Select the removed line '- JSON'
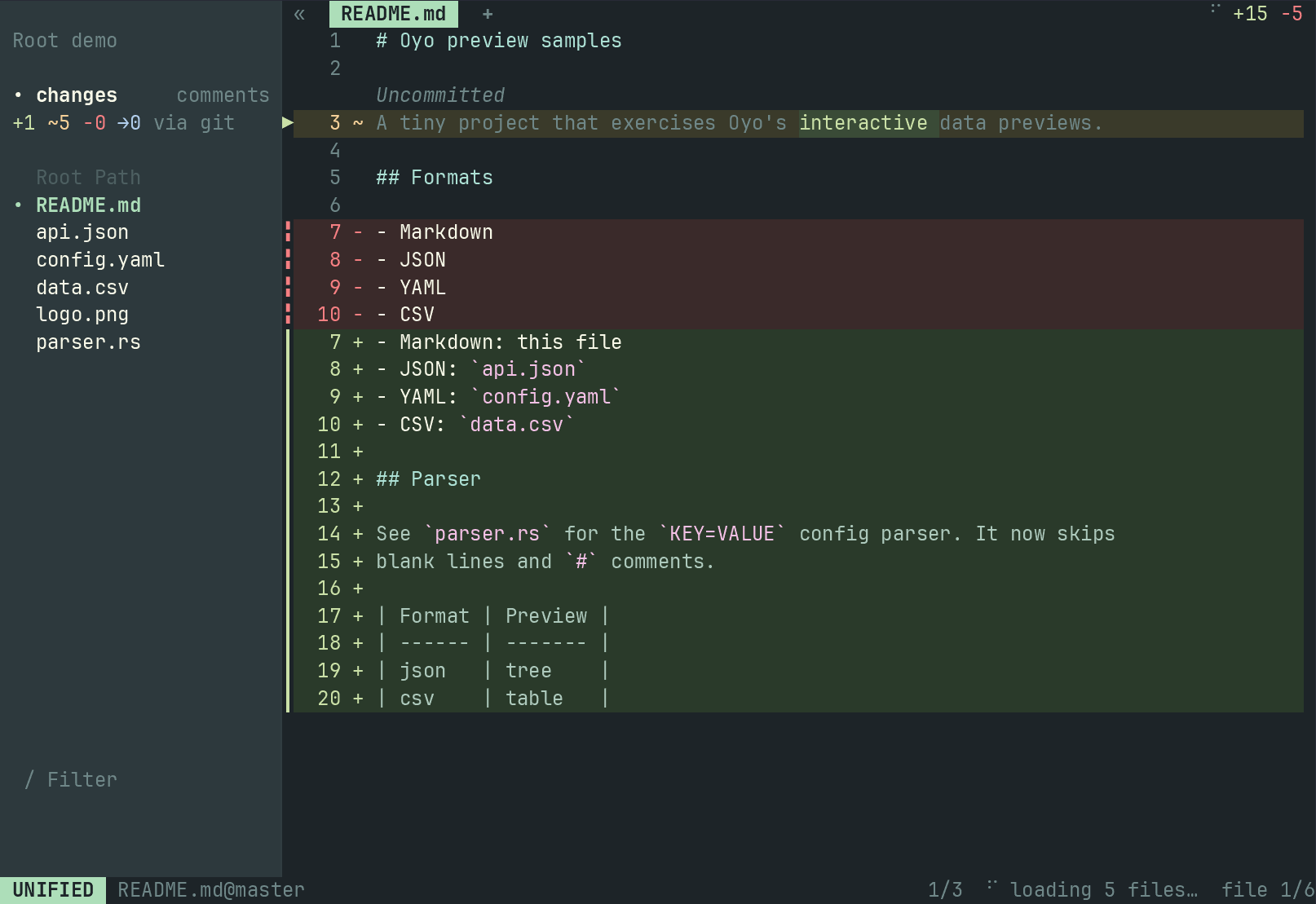Image resolution: width=1316 pixels, height=904 pixels. pos(798,260)
